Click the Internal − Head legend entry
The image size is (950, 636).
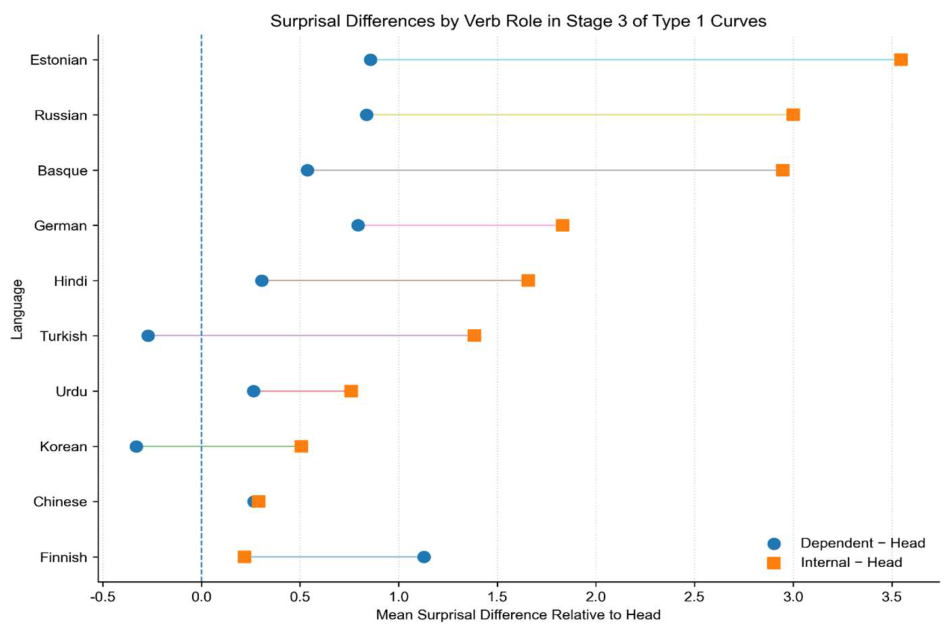[x=834, y=563]
